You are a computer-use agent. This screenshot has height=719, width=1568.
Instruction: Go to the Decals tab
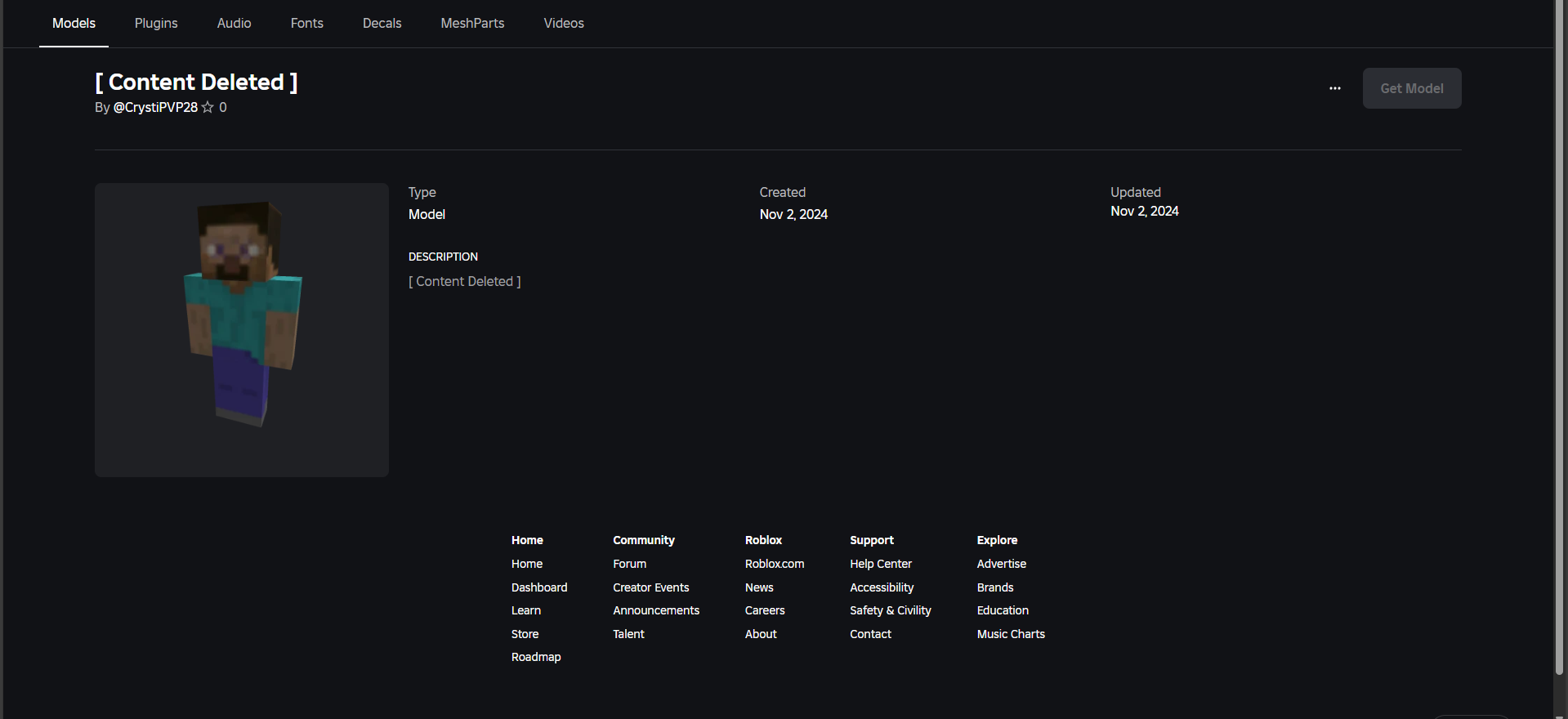coord(382,23)
